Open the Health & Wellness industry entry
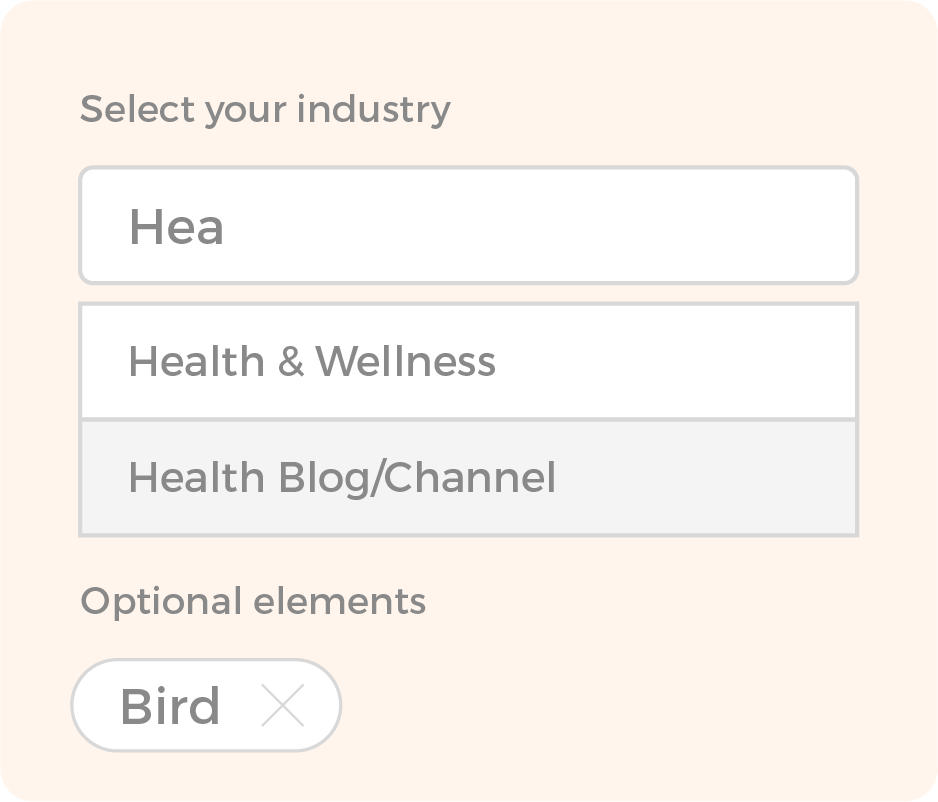938x802 pixels. tap(312, 361)
